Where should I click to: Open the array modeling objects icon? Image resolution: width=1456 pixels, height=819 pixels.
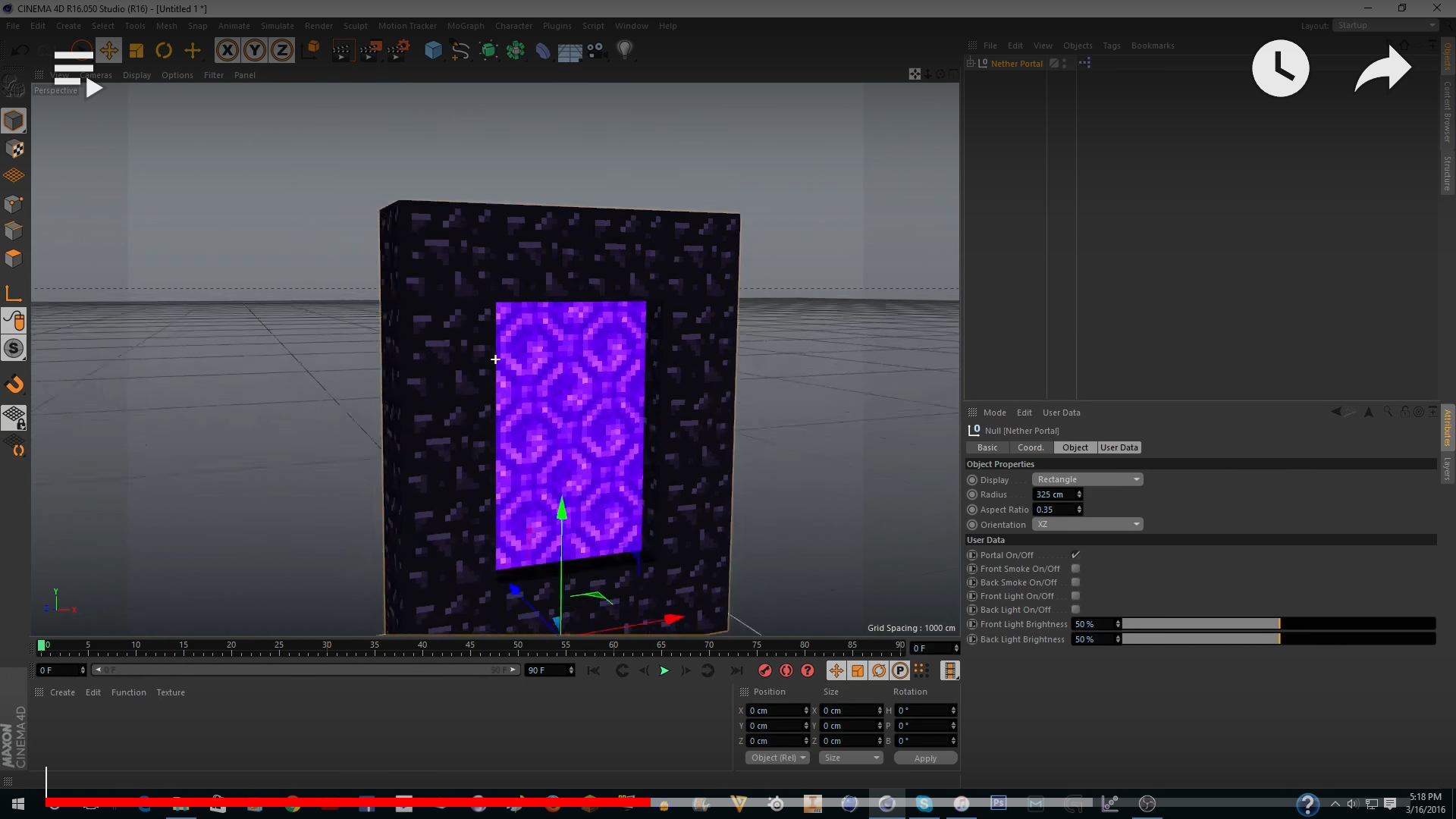[516, 51]
